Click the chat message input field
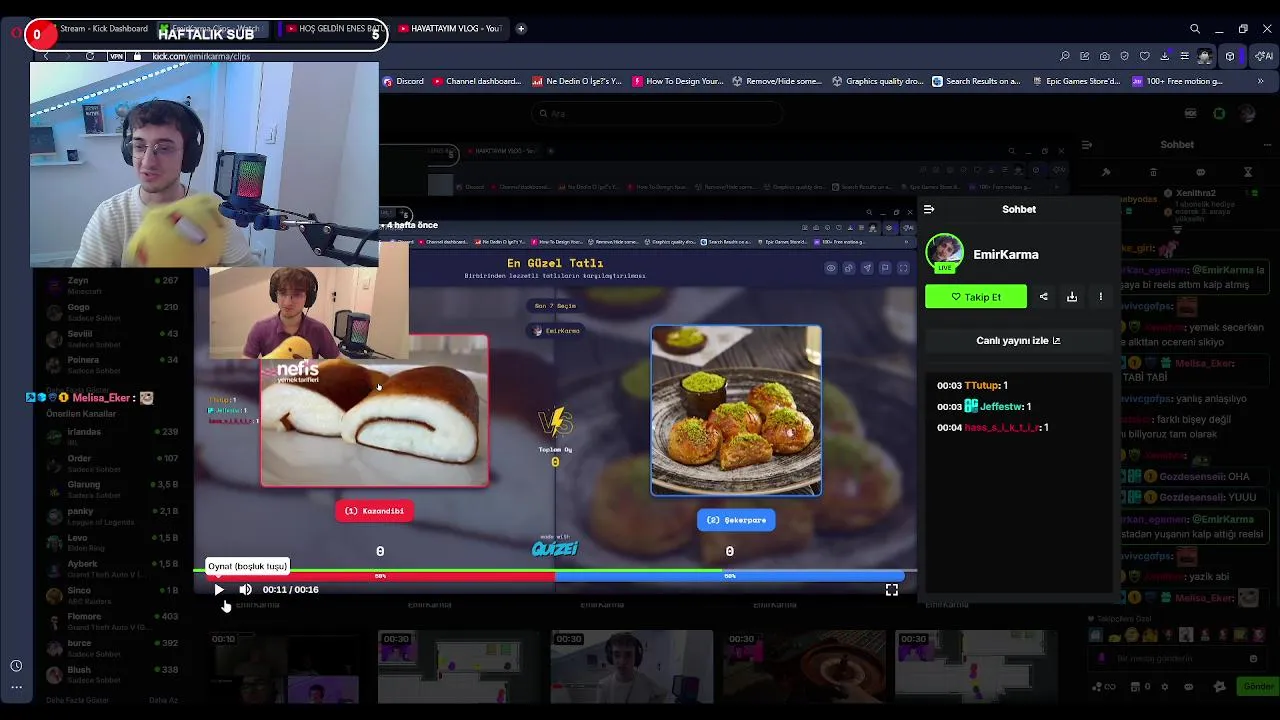Image resolution: width=1280 pixels, height=720 pixels. [x=1178, y=659]
